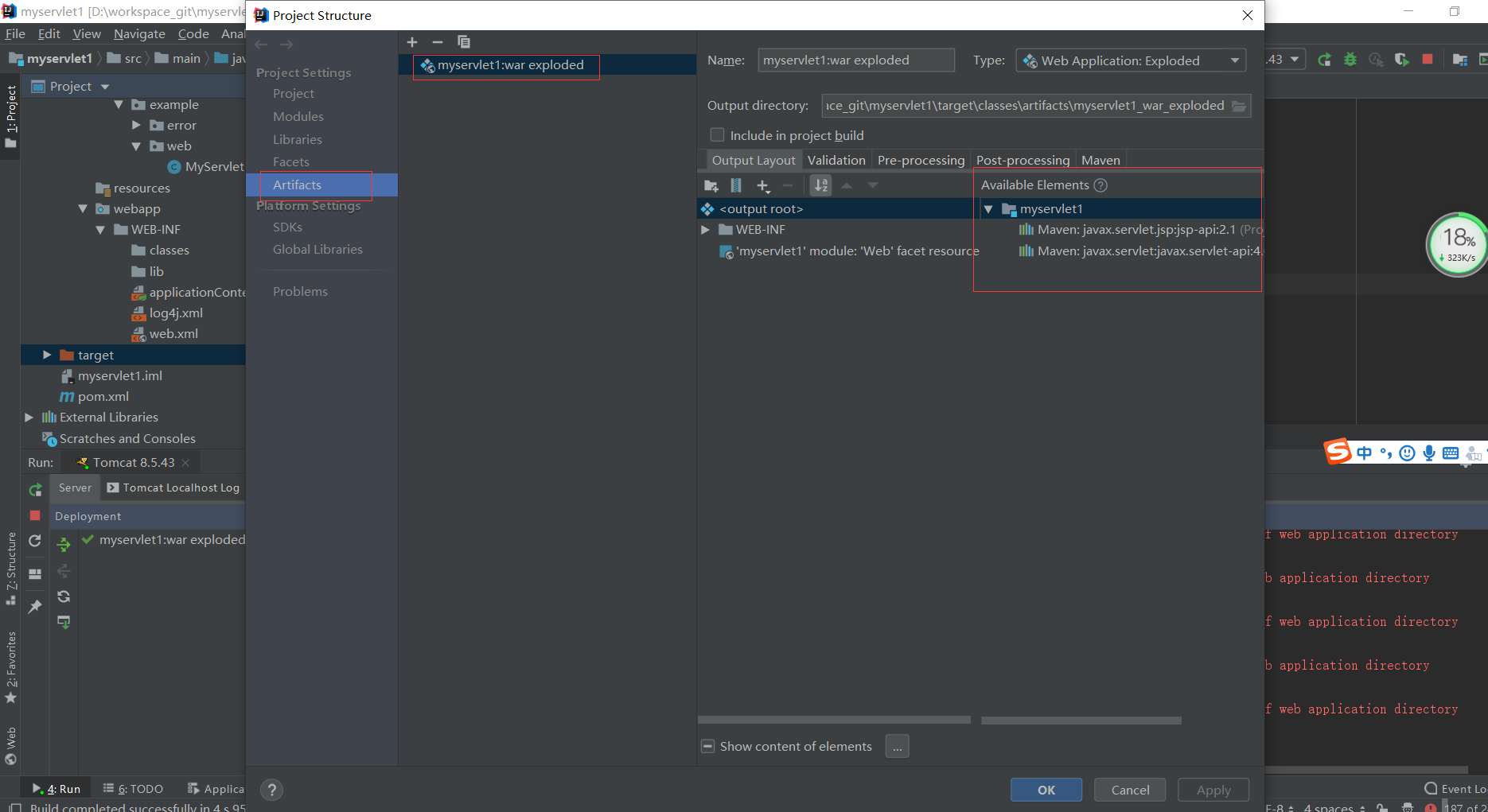The height and width of the screenshot is (812, 1488).
Task: Open Tomcat Localhost Log tab
Action: pos(173,488)
